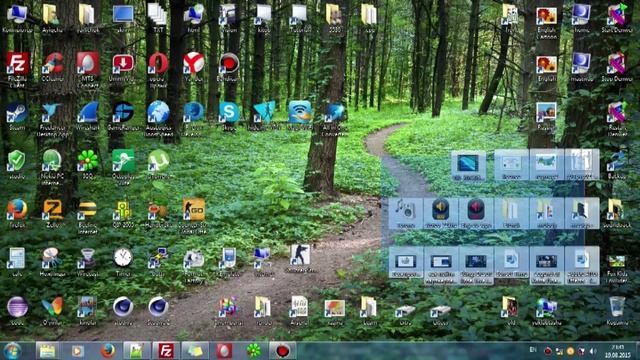Open Sticky Notes from the taskbar
This screenshot has width=640, height=360.
tap(195, 351)
